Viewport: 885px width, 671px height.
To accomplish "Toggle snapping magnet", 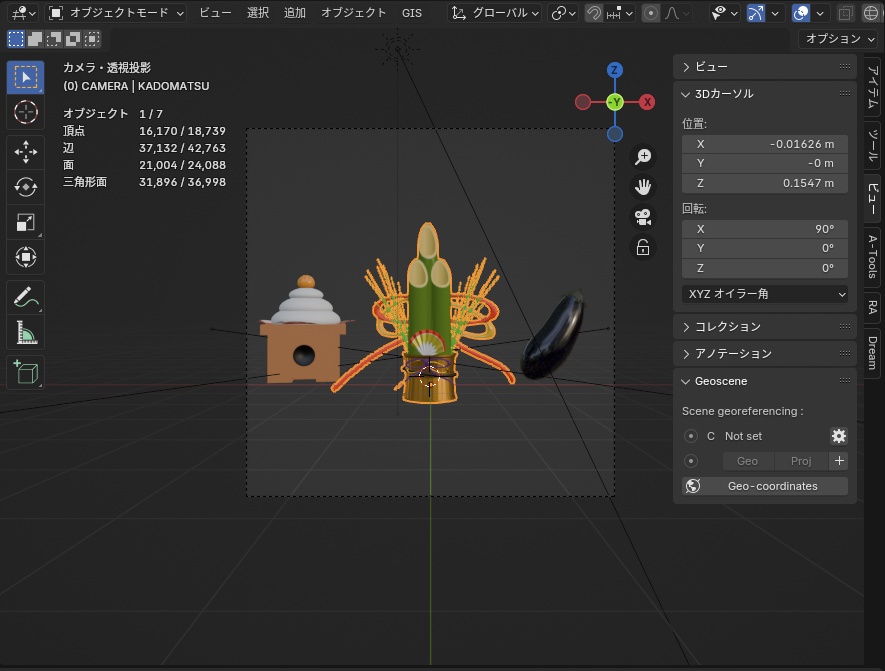I will (594, 13).
